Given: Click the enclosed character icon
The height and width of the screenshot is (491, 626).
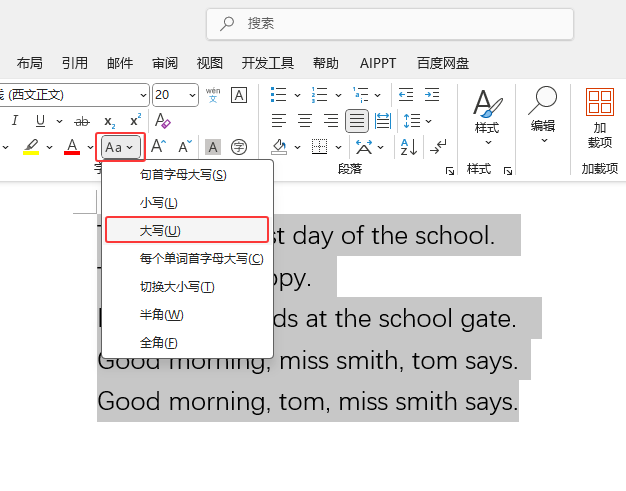Looking at the screenshot, I should pos(239,147).
